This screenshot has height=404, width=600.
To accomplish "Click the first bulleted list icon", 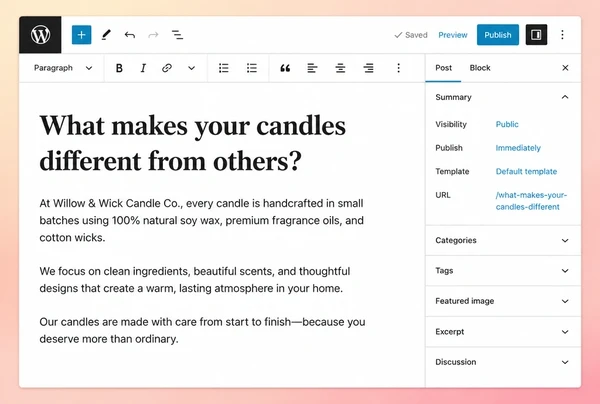I will [223, 68].
